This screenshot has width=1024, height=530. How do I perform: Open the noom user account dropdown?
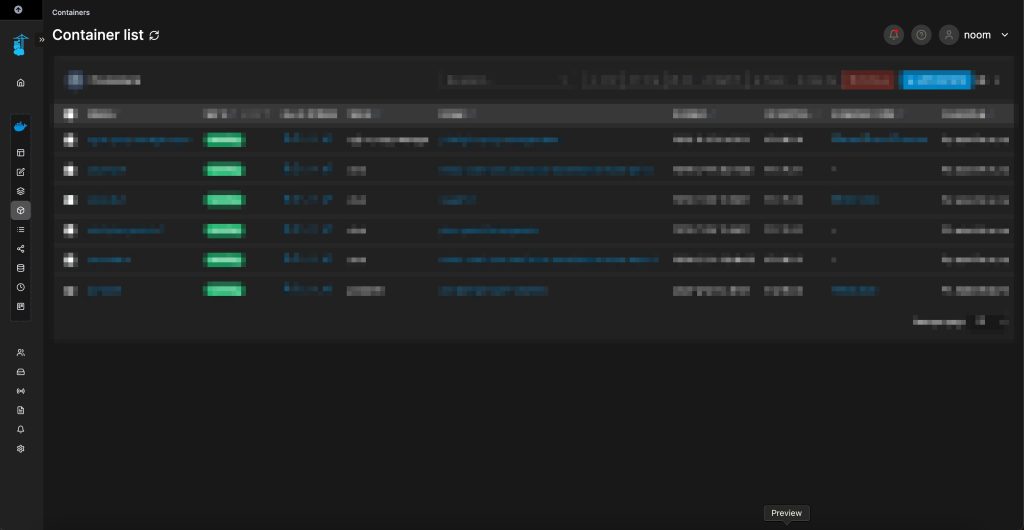pos(975,35)
